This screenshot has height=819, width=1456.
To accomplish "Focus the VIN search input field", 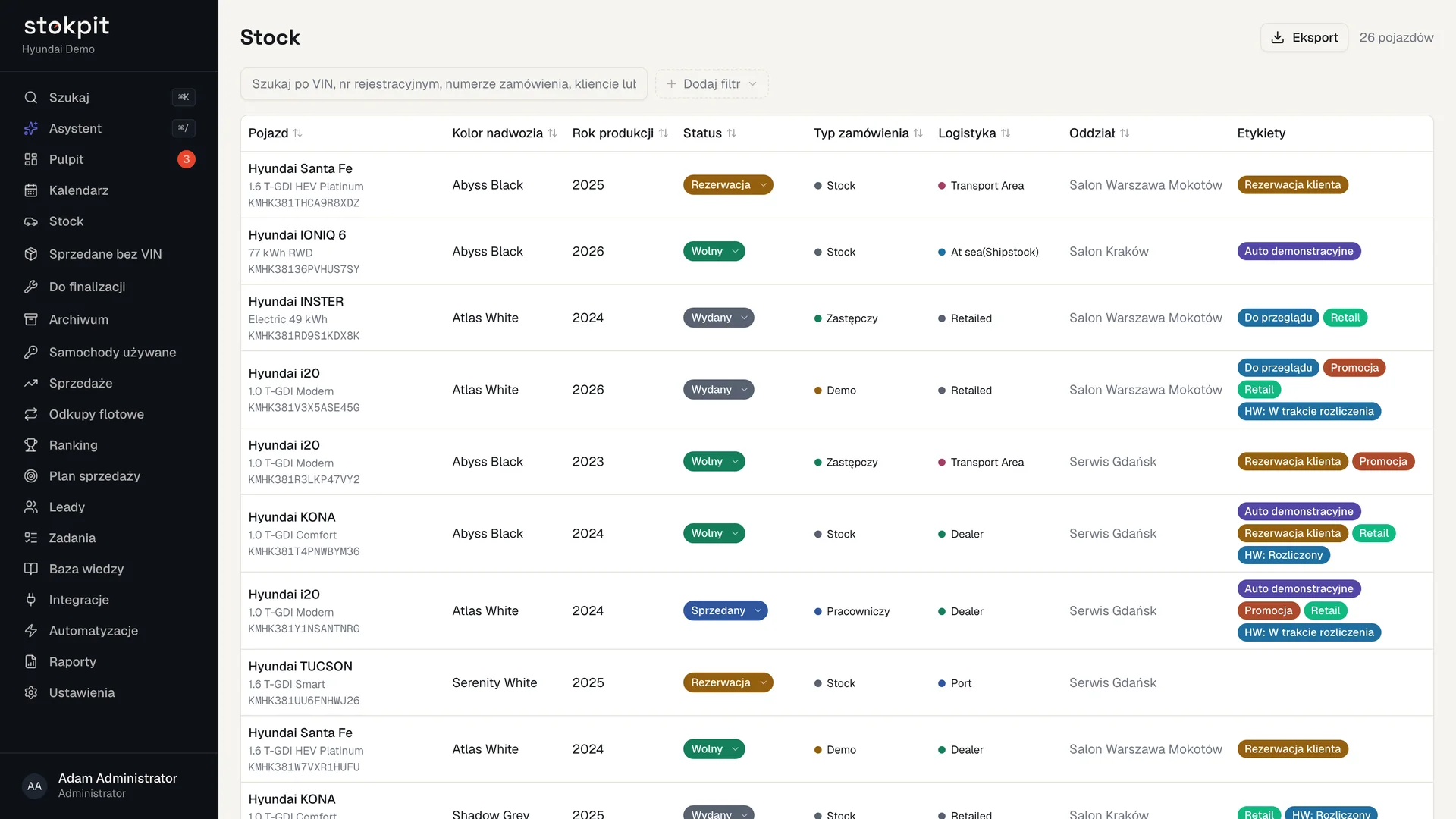I will click(x=444, y=84).
